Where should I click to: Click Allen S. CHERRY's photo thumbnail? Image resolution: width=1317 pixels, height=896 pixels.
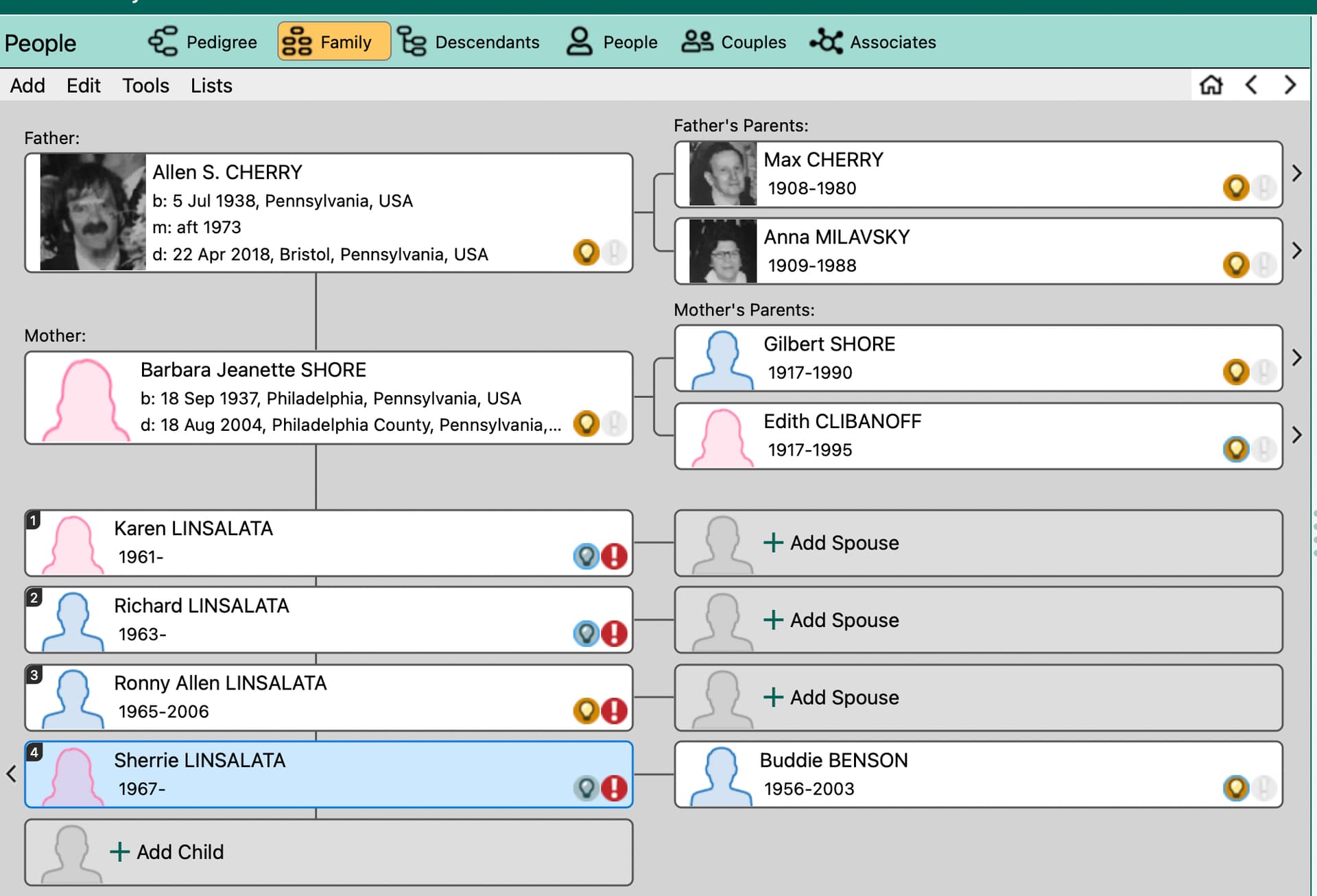point(93,212)
